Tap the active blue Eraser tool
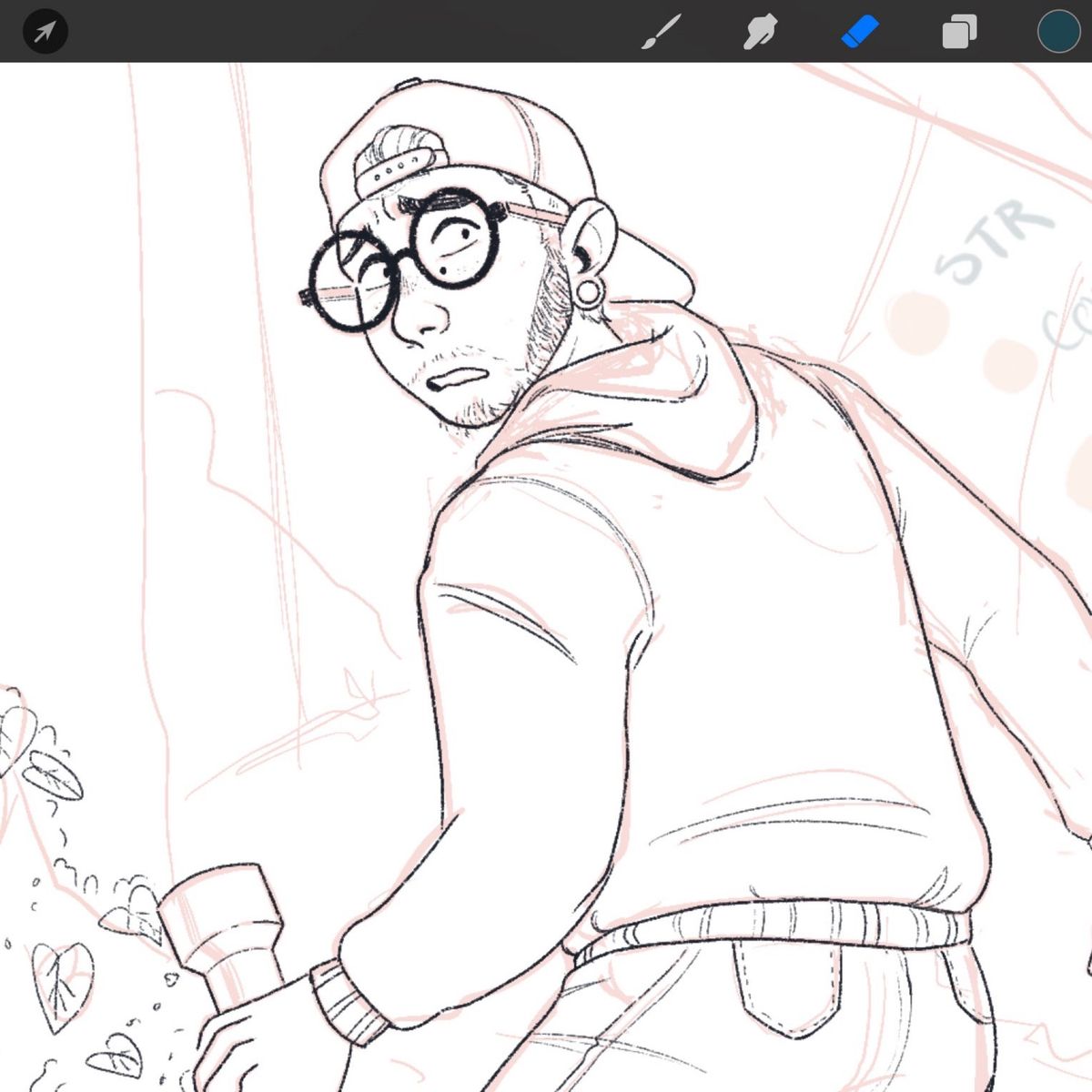The height and width of the screenshot is (1092, 1092). (x=860, y=31)
